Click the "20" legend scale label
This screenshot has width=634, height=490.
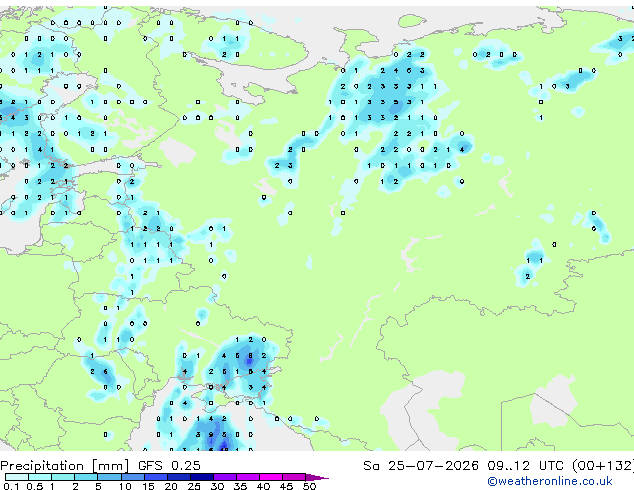tap(171, 486)
